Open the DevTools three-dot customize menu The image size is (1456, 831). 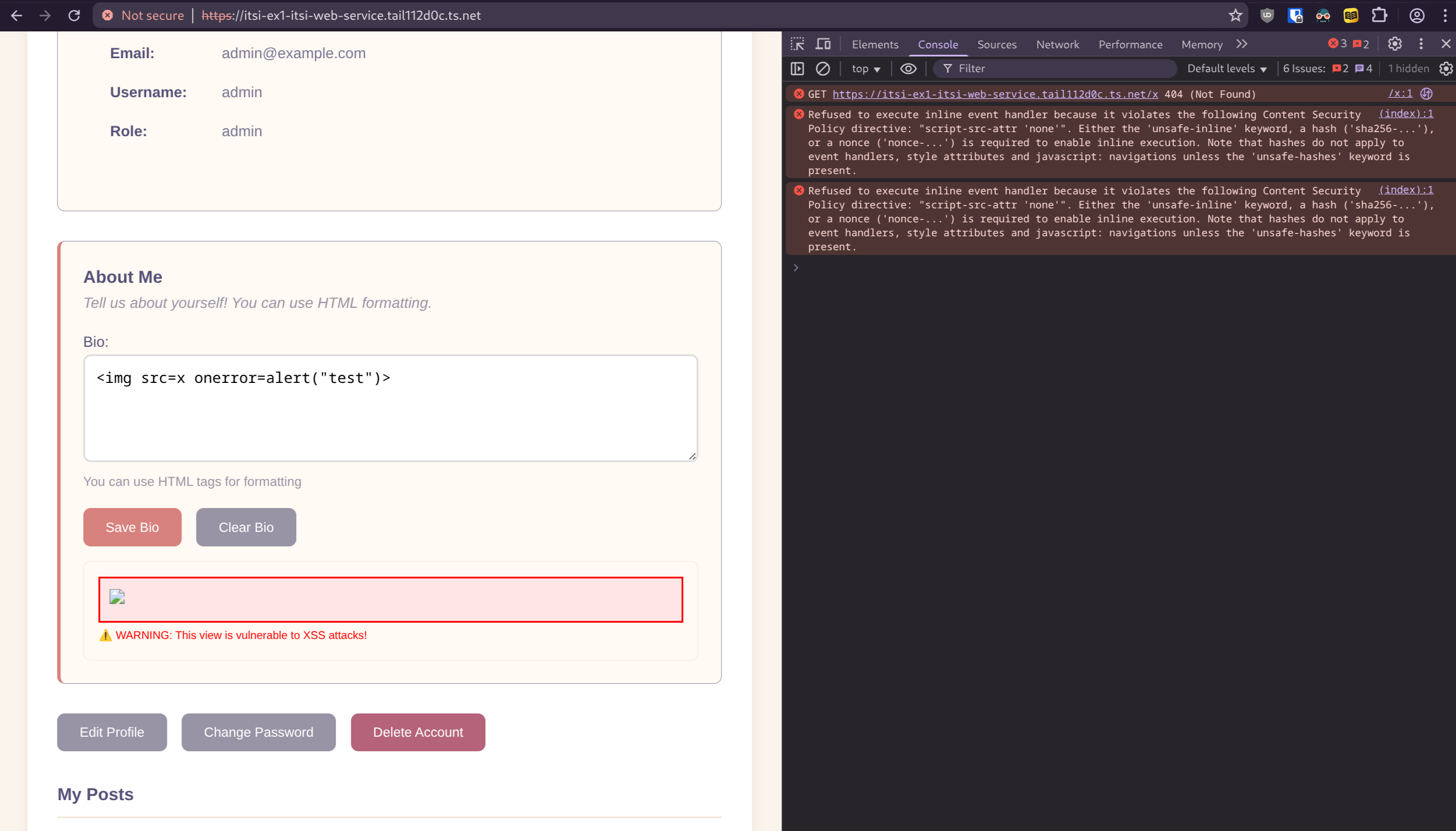[1421, 44]
